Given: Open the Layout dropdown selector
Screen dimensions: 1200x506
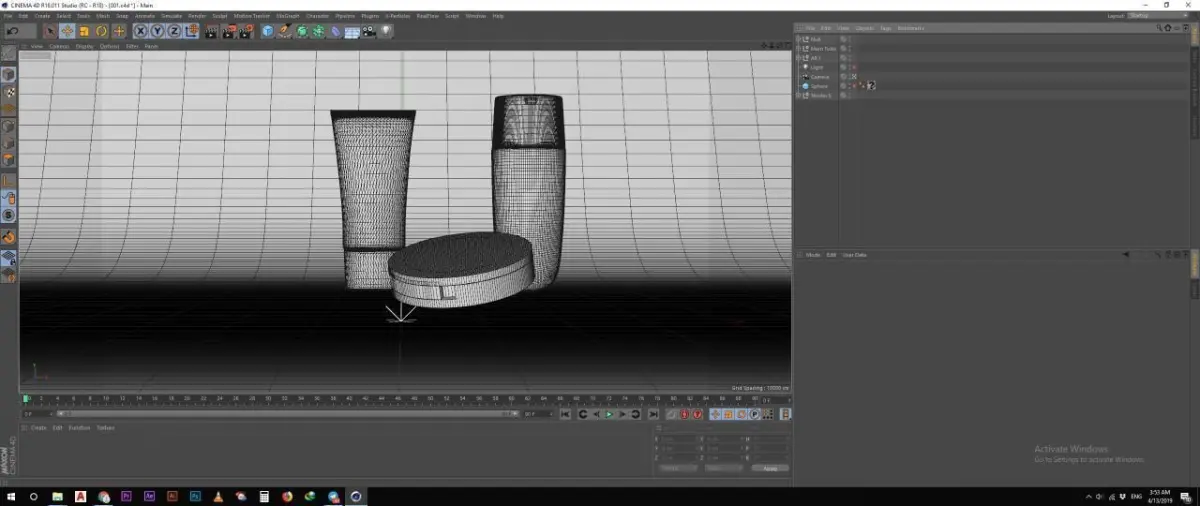Looking at the screenshot, I should point(1160,16).
